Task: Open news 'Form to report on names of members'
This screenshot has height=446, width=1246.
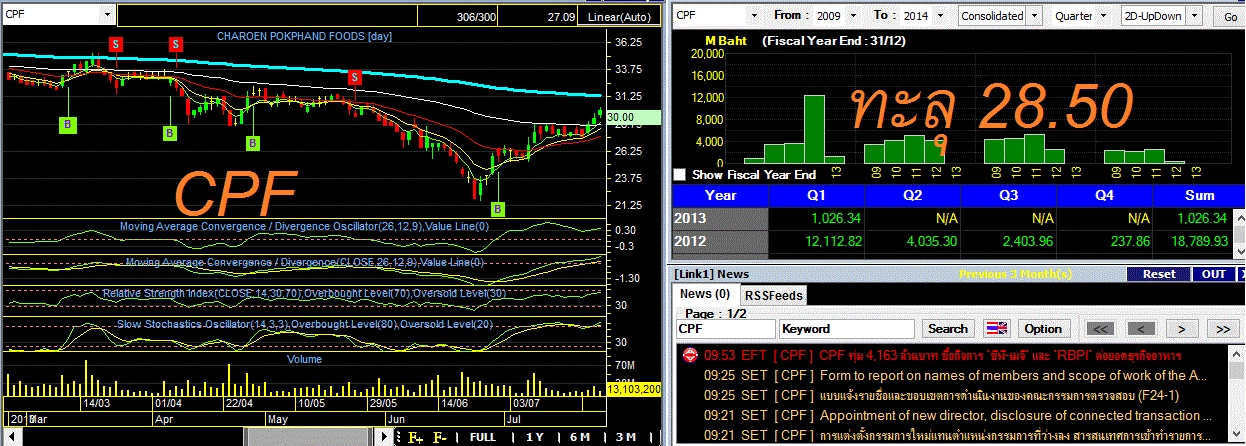Action: click(x=1013, y=375)
